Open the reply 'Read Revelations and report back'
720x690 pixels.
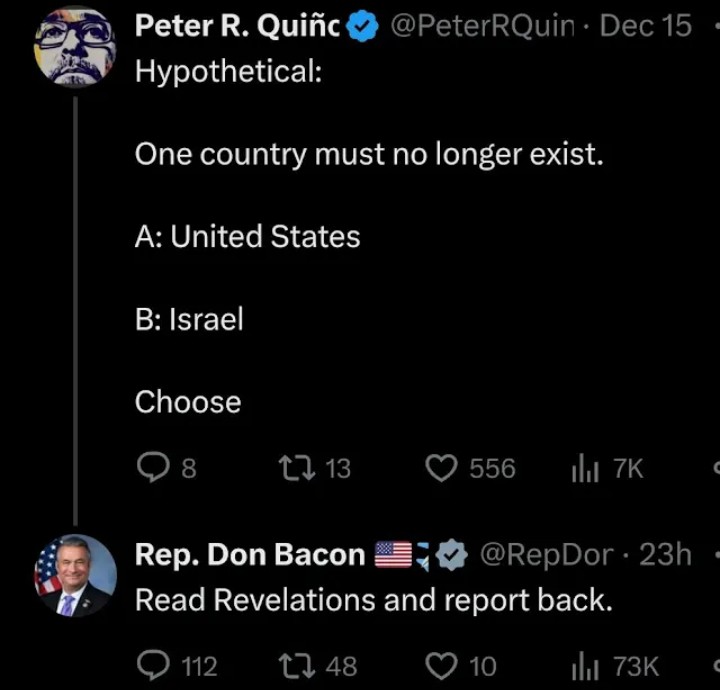[x=372, y=600]
